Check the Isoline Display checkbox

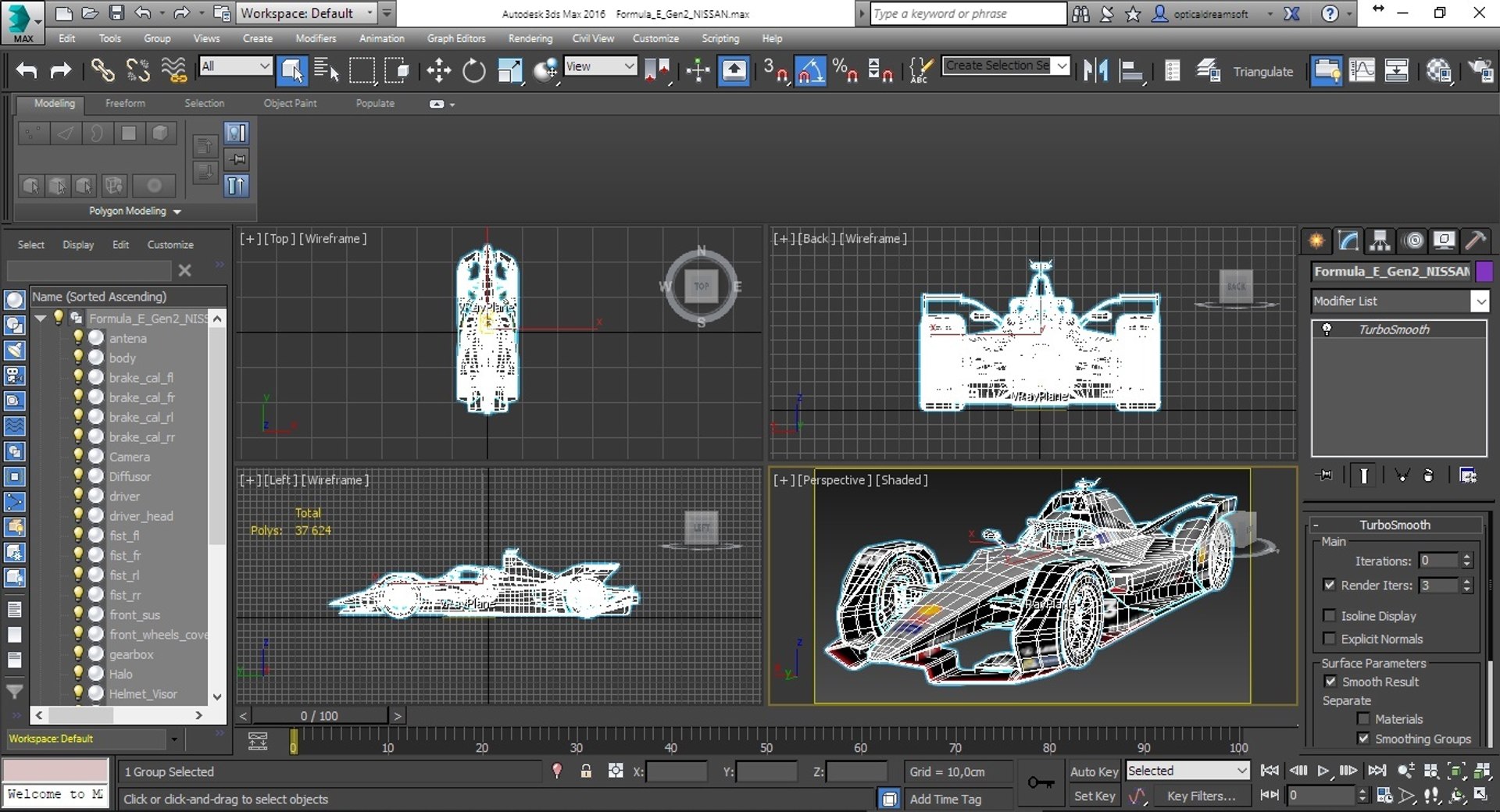(1329, 615)
